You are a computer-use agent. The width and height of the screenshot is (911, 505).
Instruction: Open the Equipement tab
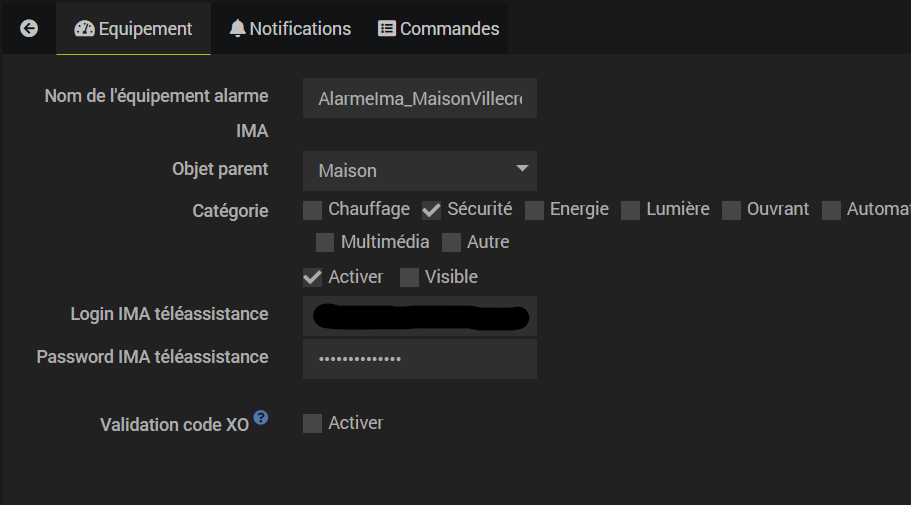click(134, 29)
